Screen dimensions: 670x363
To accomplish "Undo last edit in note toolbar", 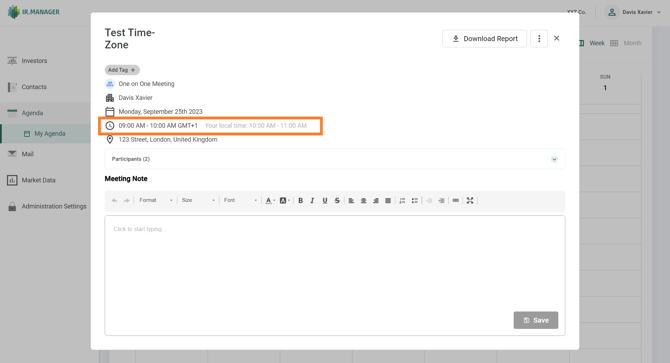I will pyautogui.click(x=115, y=200).
